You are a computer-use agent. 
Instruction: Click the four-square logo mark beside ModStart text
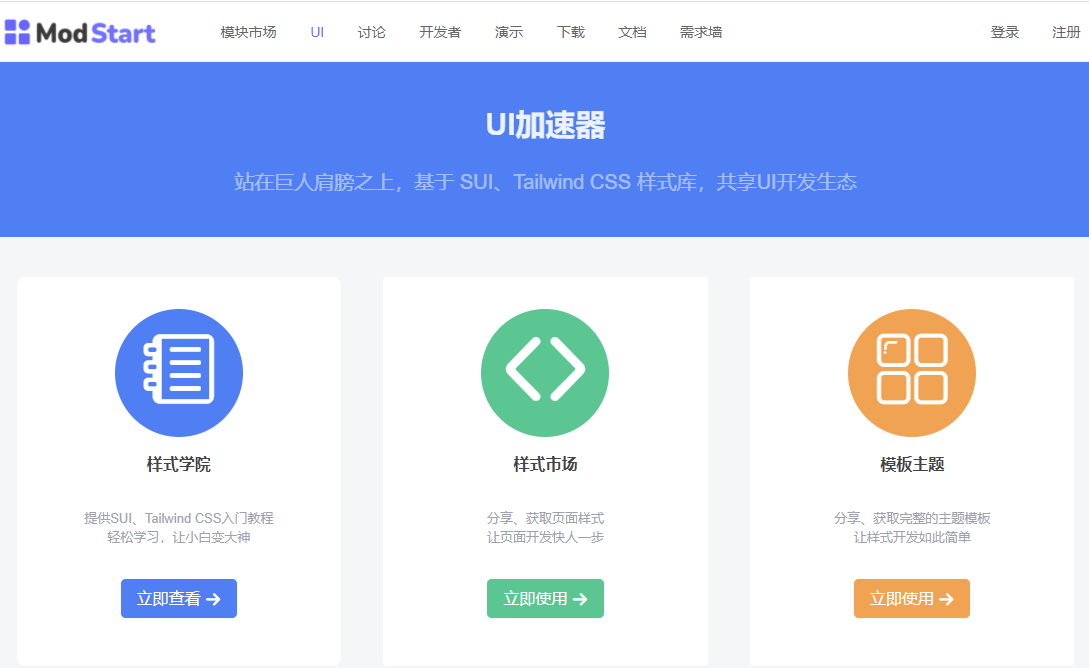point(16,31)
